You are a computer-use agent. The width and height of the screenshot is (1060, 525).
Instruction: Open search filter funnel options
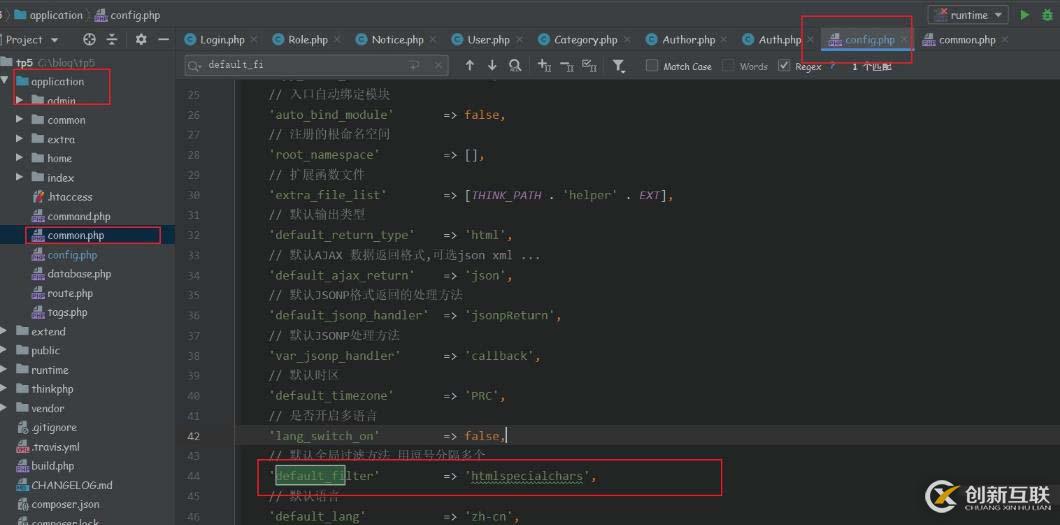point(619,66)
